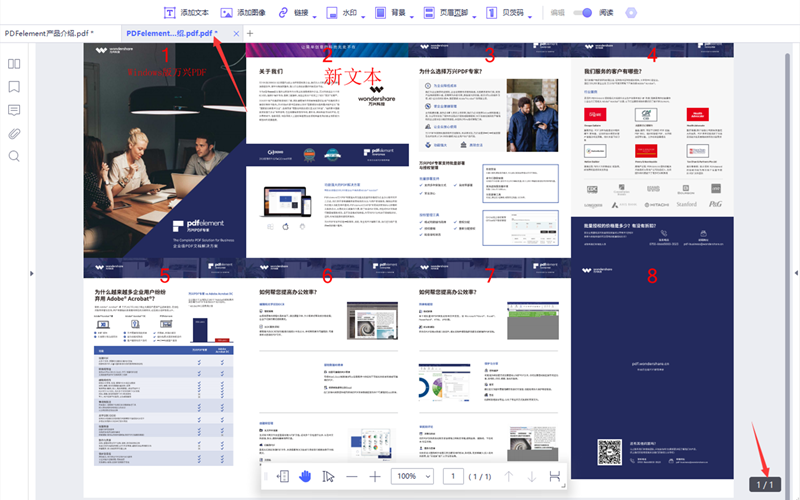Open the page thumbnails panel in sidebar

tap(14, 63)
